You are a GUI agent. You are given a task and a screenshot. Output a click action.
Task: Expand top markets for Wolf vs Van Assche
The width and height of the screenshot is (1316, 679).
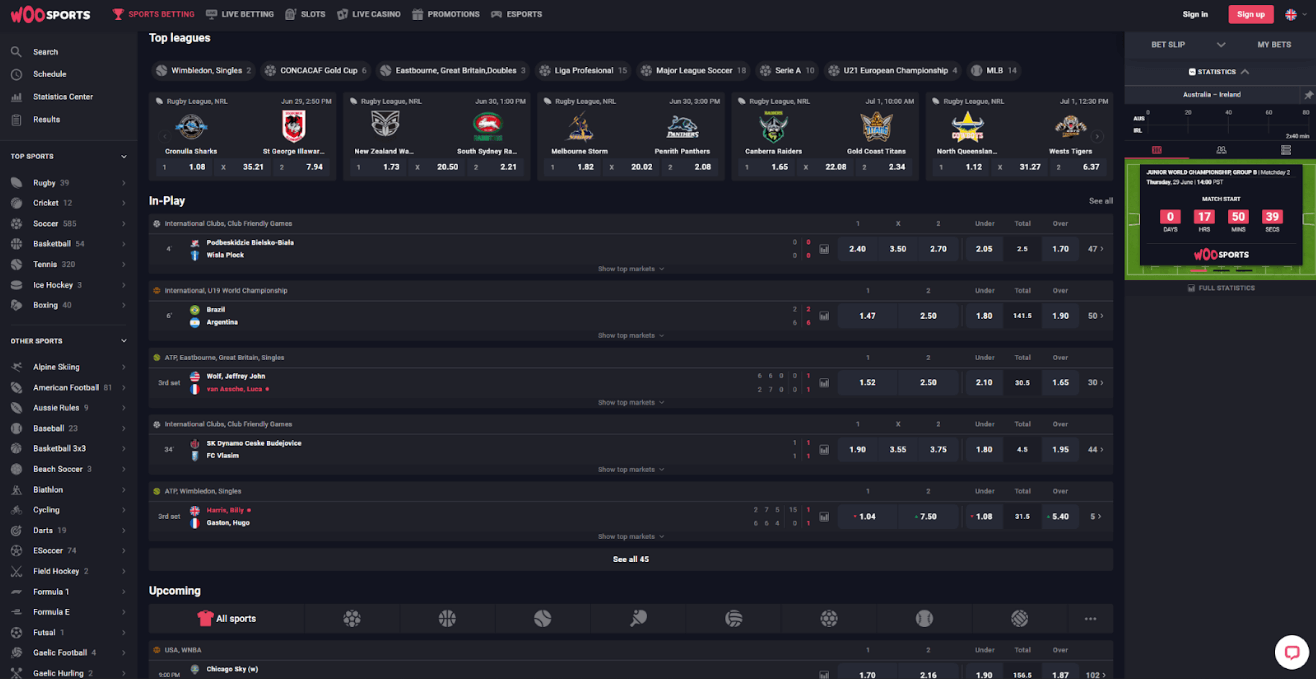click(631, 403)
